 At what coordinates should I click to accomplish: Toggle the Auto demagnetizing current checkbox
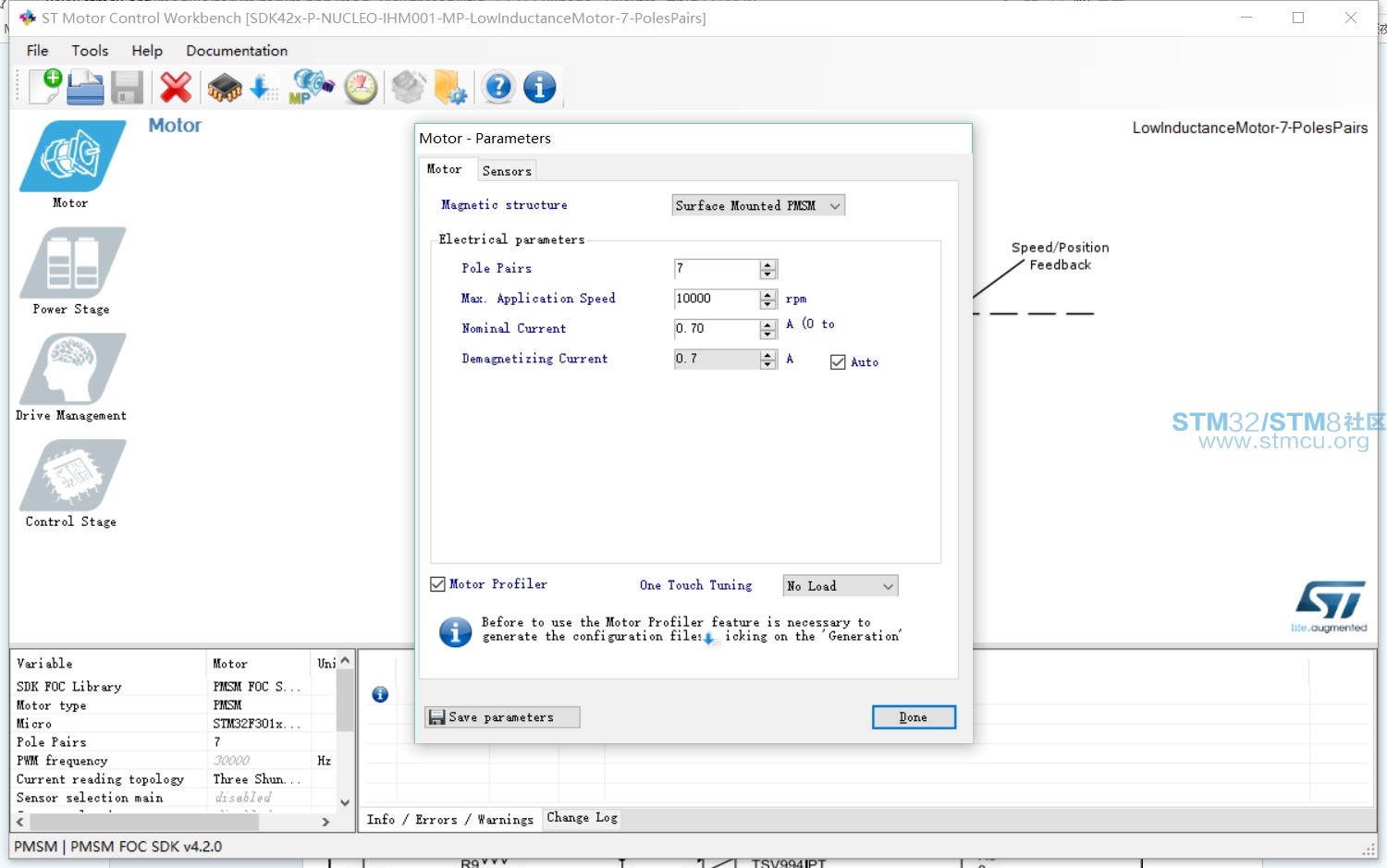pyautogui.click(x=838, y=362)
